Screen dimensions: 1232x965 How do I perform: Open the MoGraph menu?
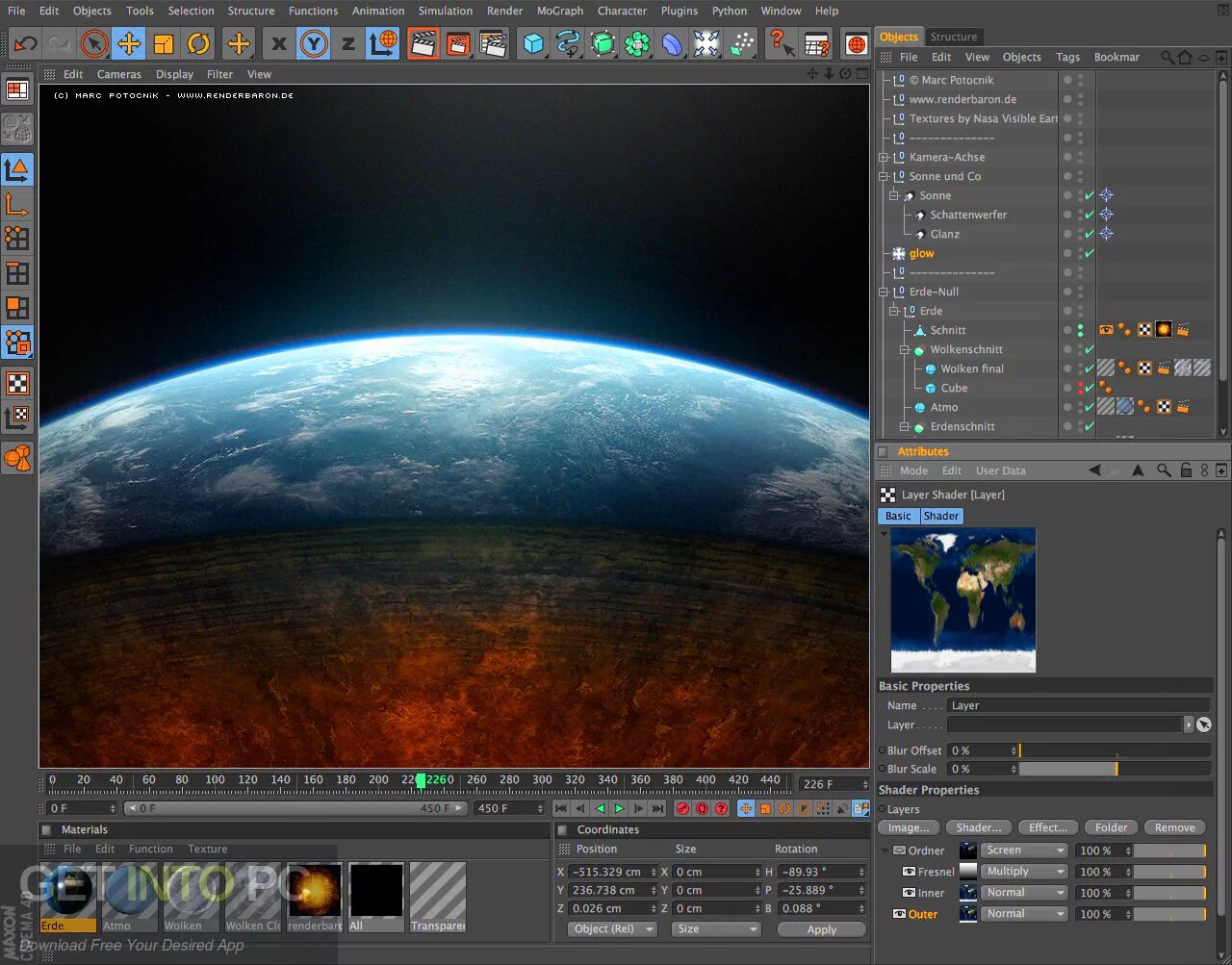click(559, 11)
